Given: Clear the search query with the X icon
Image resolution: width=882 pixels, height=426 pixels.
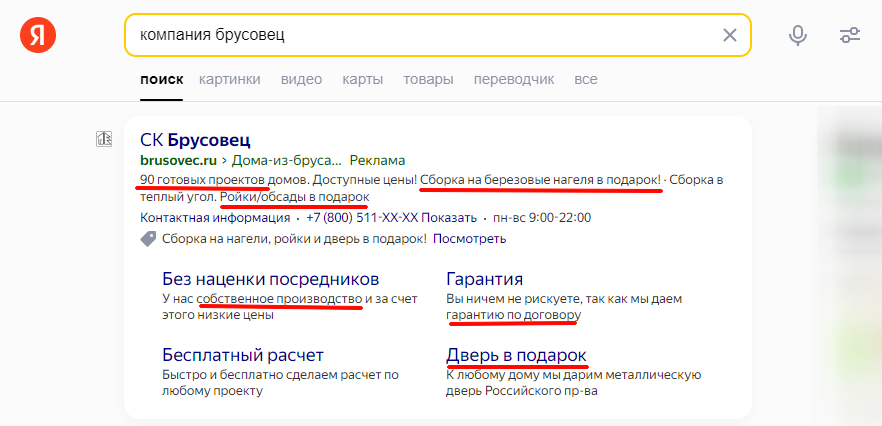Looking at the screenshot, I should tap(730, 35).
